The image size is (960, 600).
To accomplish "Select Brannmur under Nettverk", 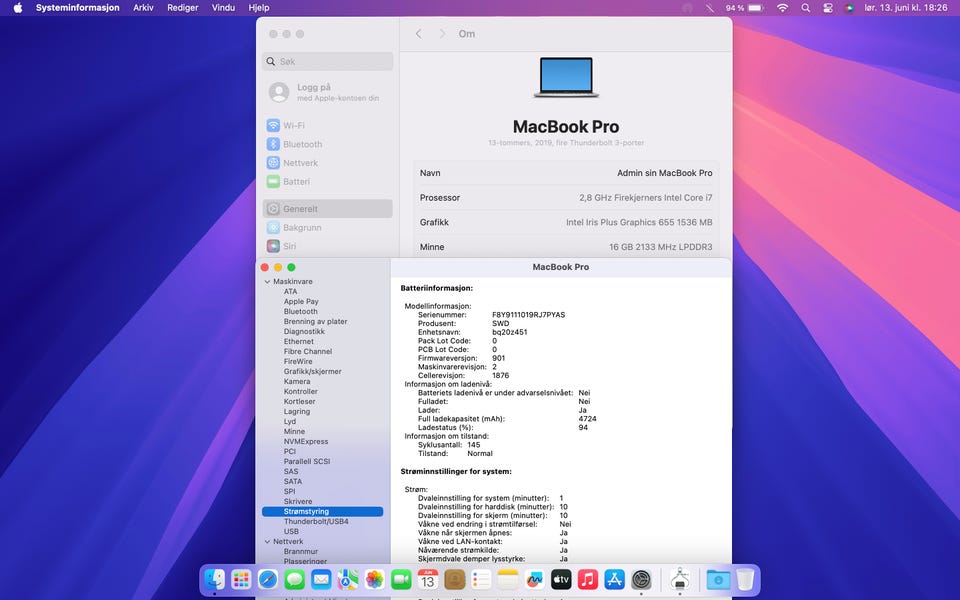I will tap(301, 552).
